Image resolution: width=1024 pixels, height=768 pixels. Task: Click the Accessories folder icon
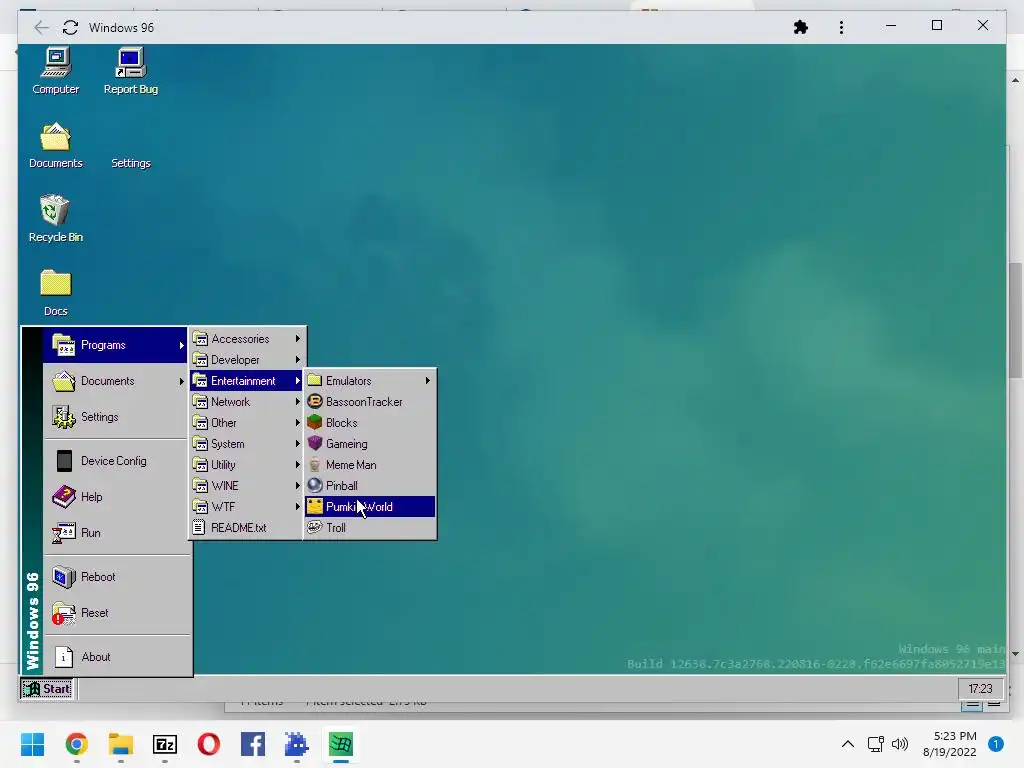point(200,339)
